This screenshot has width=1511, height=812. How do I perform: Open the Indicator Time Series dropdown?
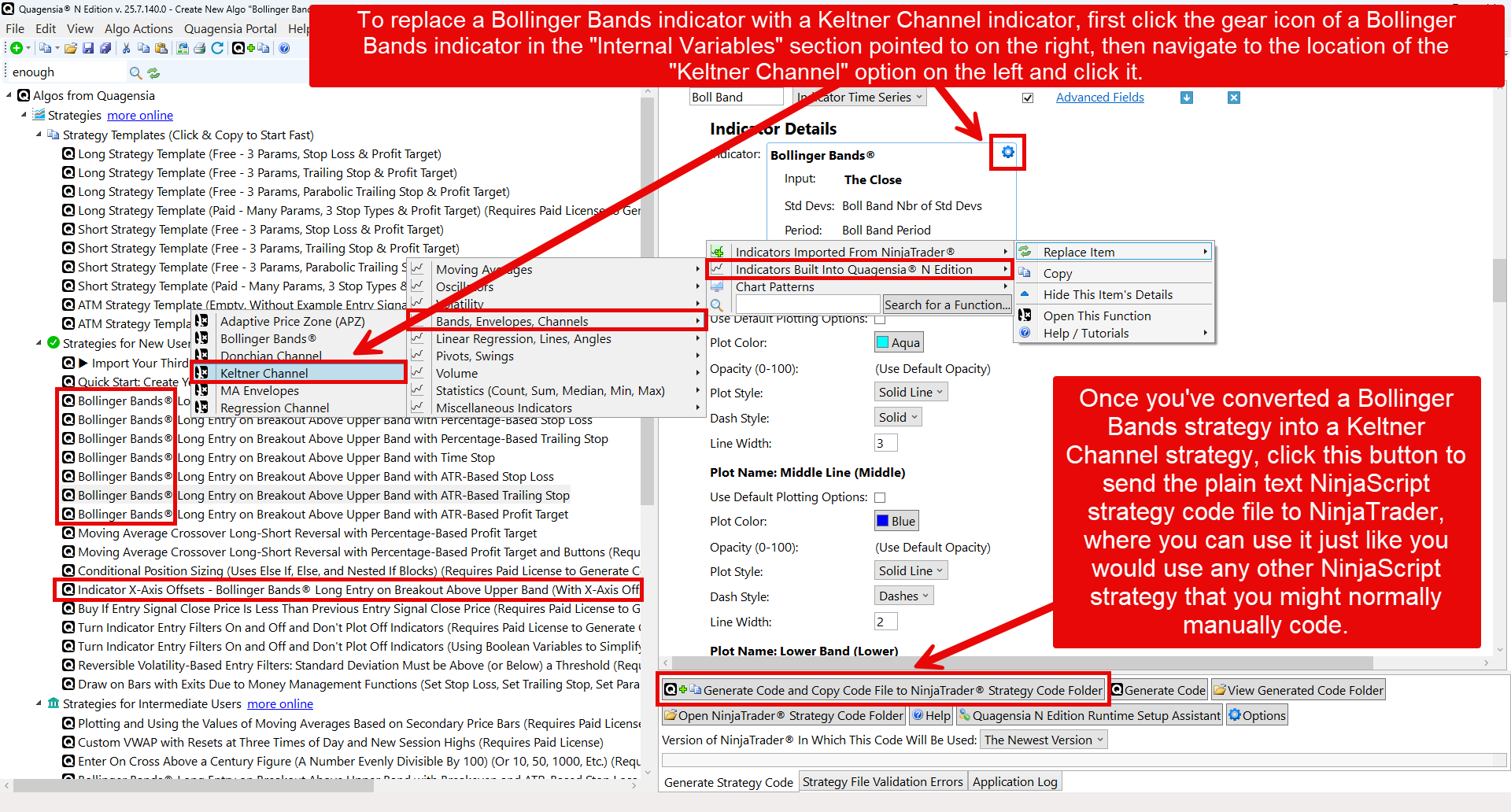[x=859, y=97]
